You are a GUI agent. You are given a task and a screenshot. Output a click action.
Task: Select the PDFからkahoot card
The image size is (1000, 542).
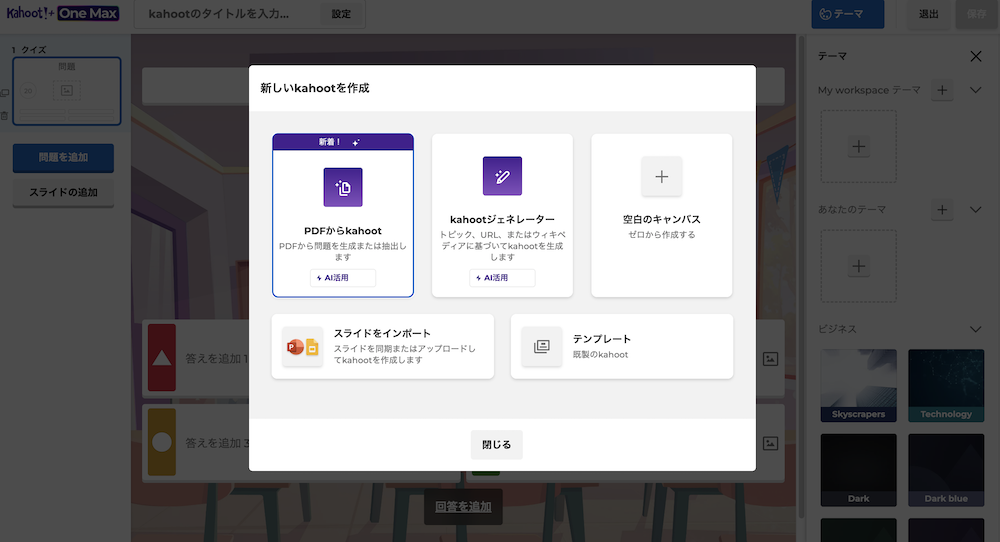pos(343,216)
